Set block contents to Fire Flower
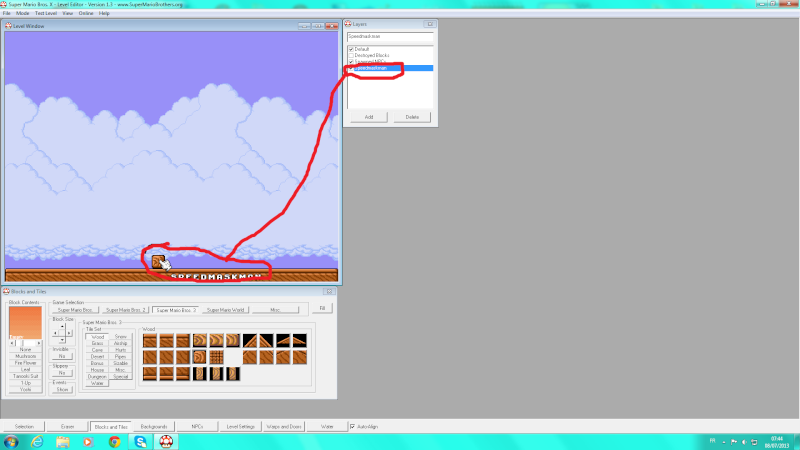The width and height of the screenshot is (800, 450). tap(26, 363)
